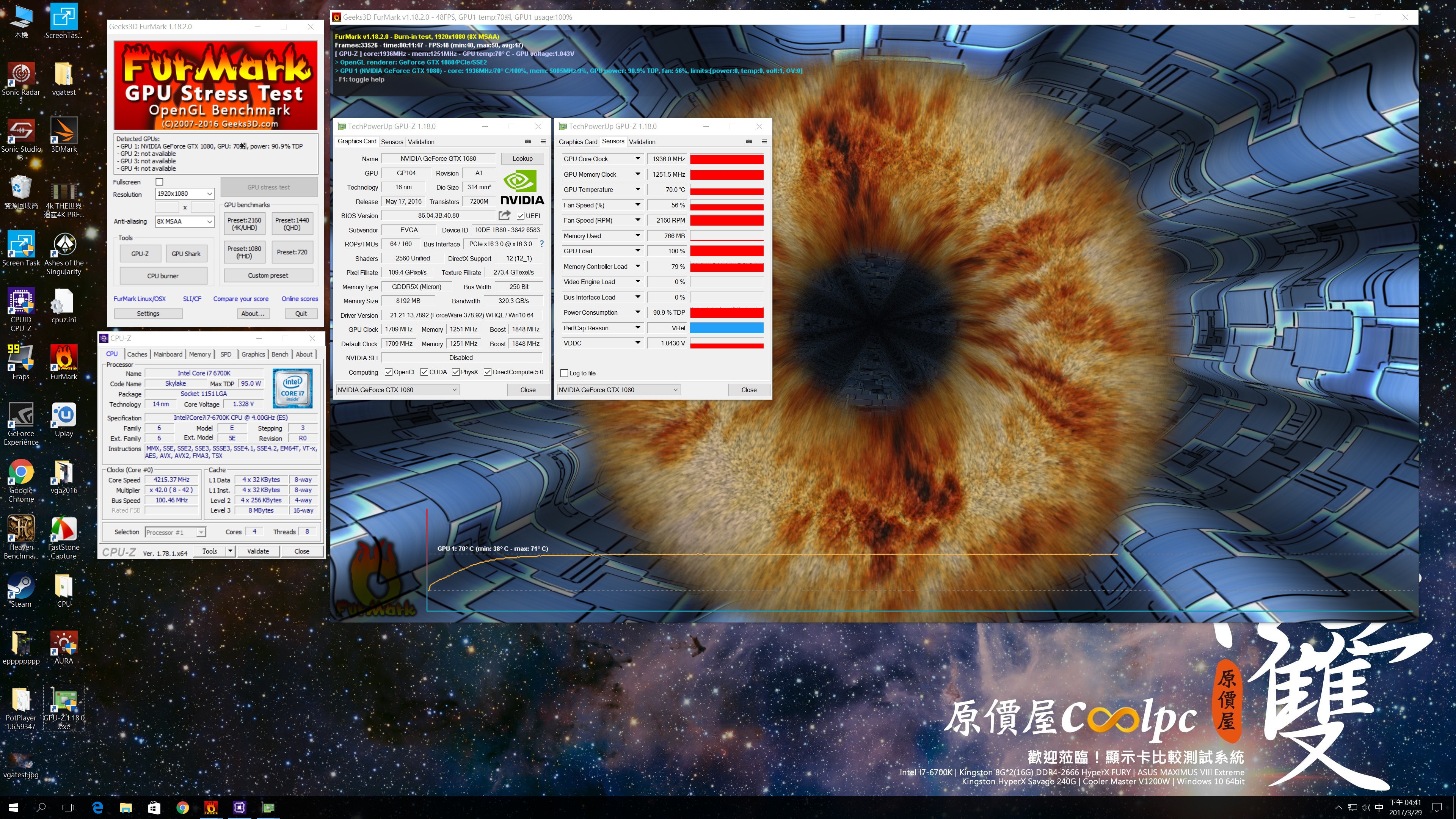The height and width of the screenshot is (819, 1456).
Task: Open the Resolution dropdown in FurMark
Action: point(184,194)
